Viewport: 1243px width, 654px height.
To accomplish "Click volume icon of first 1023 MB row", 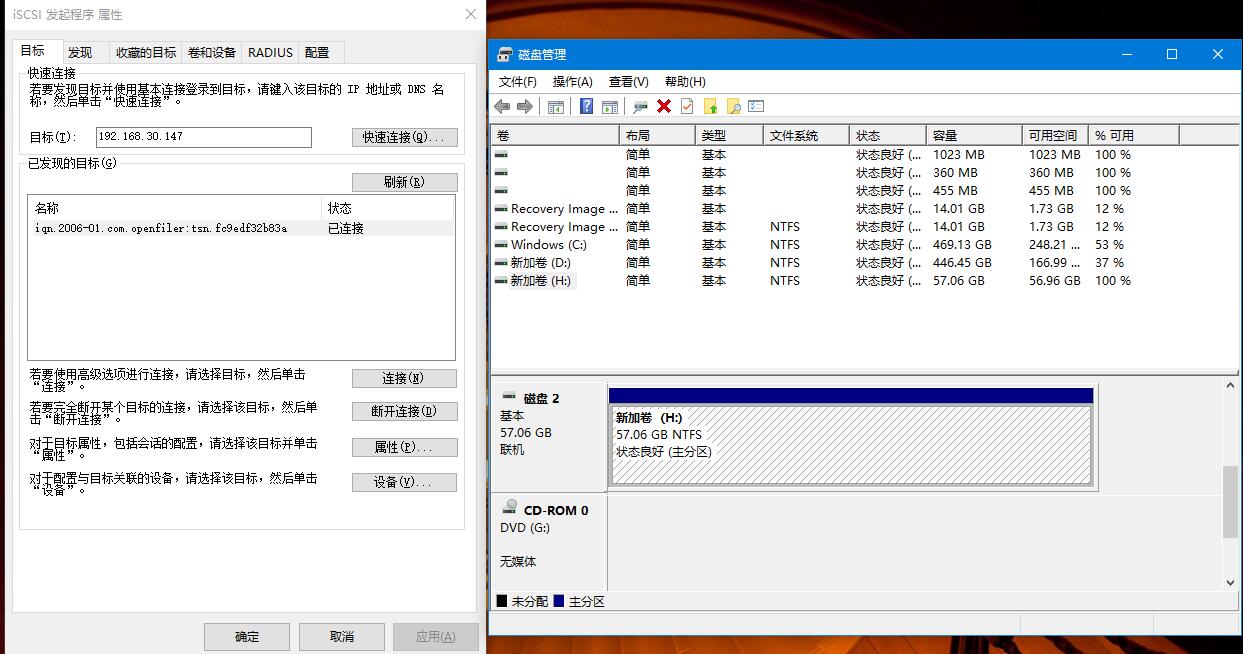I will (501, 154).
